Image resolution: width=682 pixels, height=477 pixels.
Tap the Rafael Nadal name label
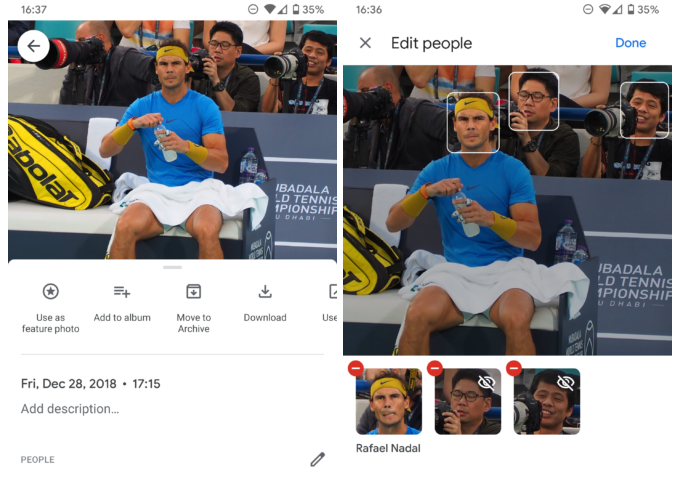coord(388,448)
